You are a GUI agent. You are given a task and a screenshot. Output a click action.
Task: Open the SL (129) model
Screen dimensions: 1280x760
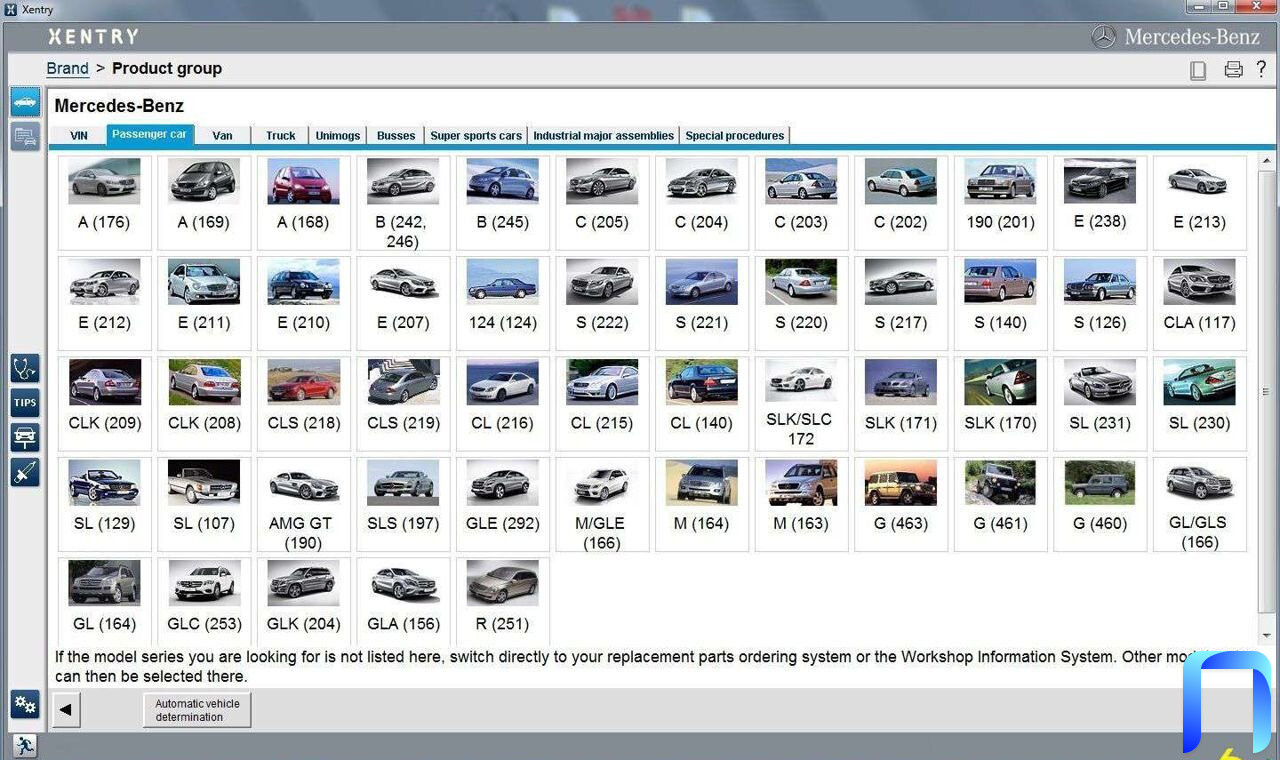coord(104,504)
